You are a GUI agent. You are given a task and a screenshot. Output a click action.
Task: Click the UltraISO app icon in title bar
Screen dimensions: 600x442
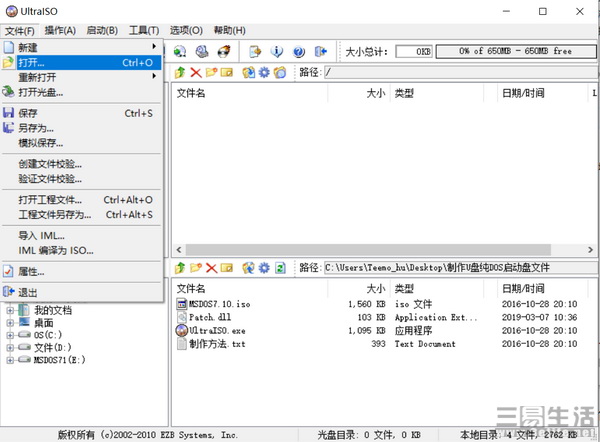pos(12,11)
